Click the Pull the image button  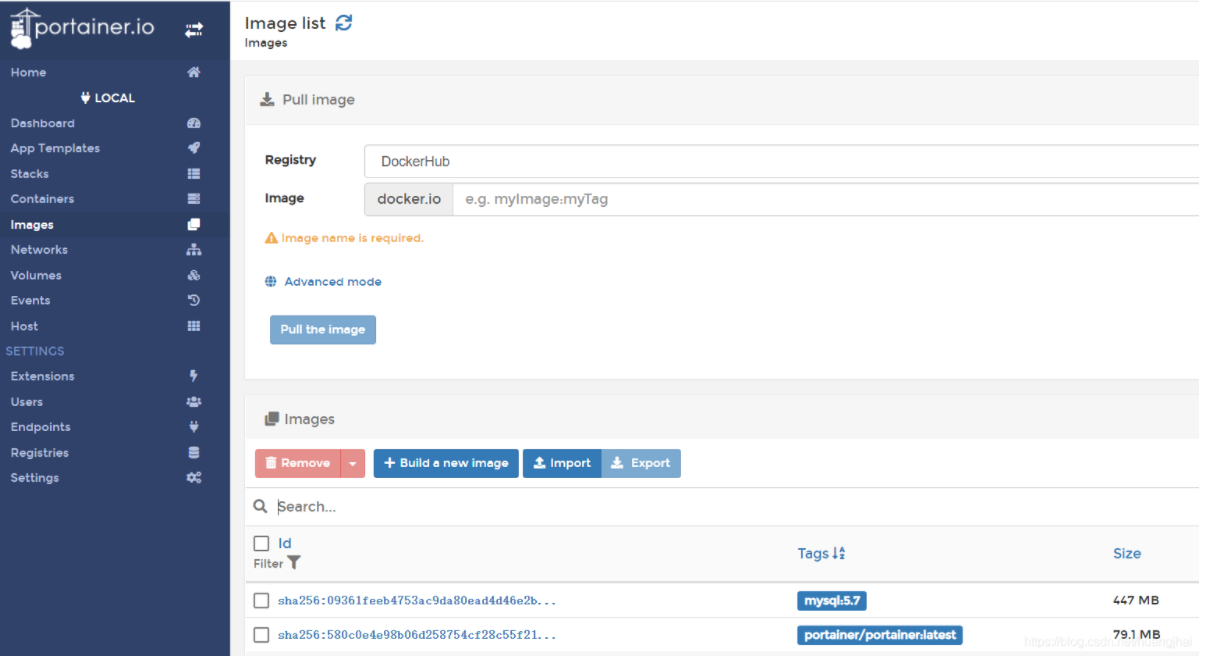click(x=323, y=330)
